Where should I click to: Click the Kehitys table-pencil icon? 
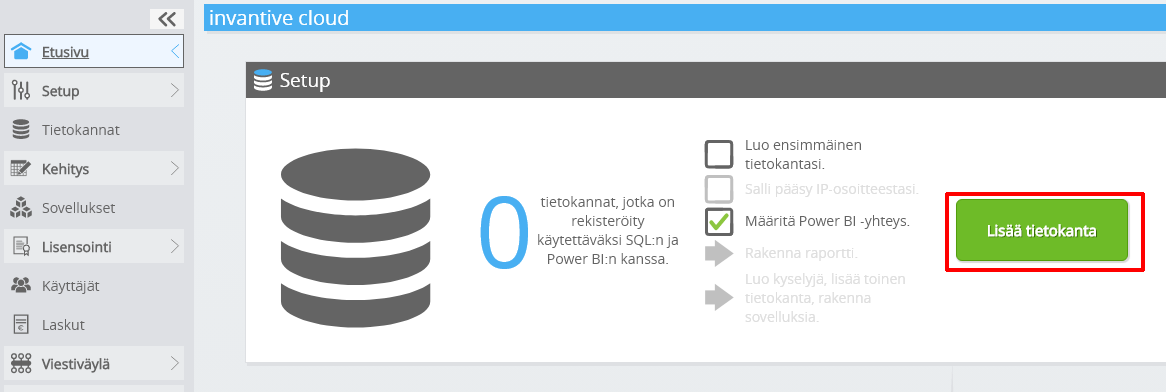(21, 169)
